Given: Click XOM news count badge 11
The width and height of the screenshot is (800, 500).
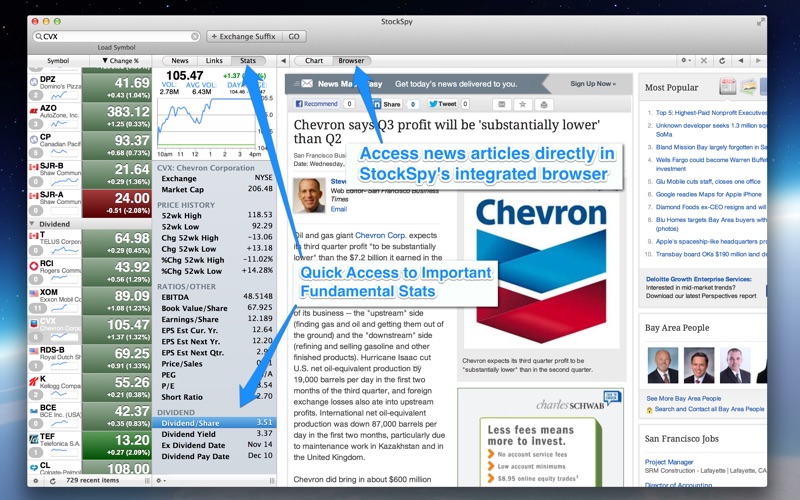Looking at the screenshot, I should click(x=36, y=308).
